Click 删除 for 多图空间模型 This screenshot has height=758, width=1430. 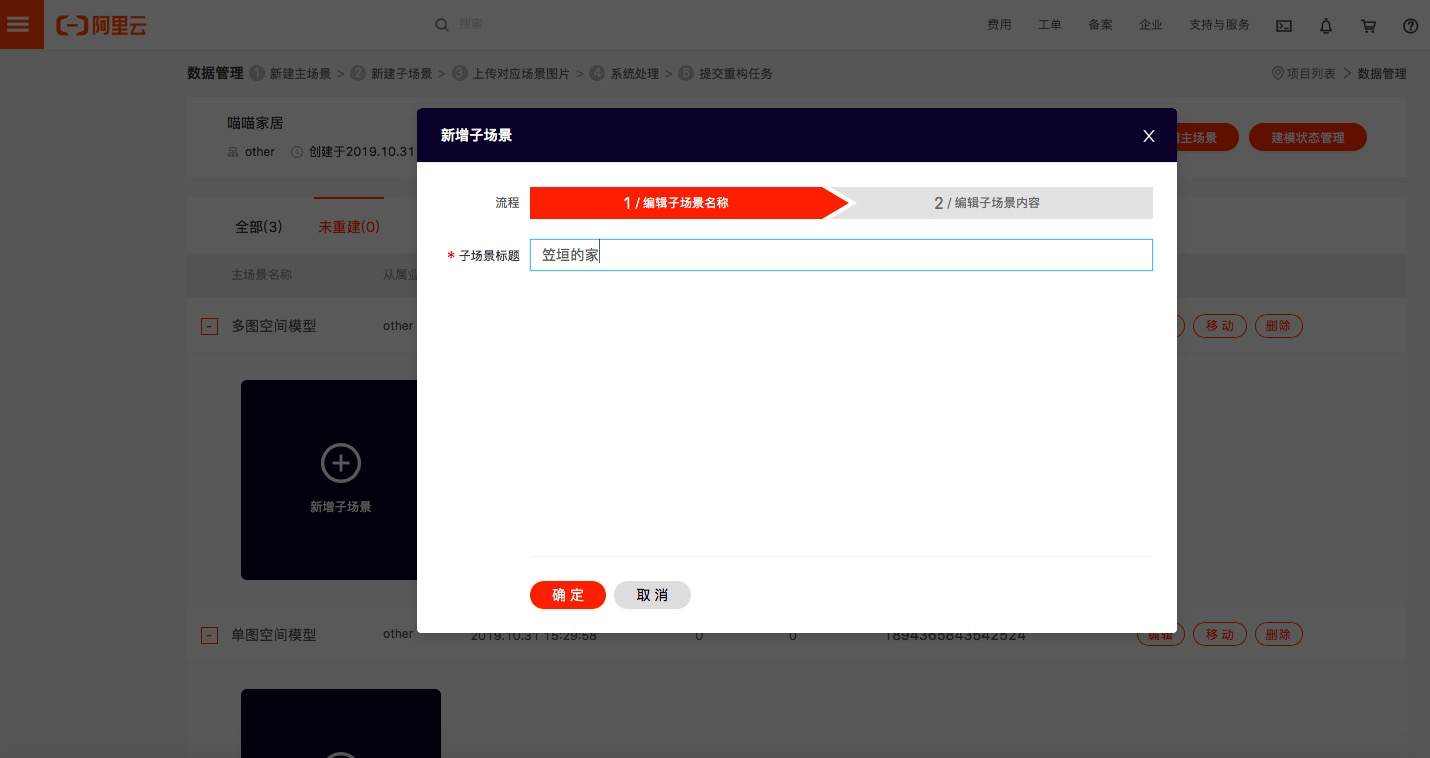[1278, 326]
